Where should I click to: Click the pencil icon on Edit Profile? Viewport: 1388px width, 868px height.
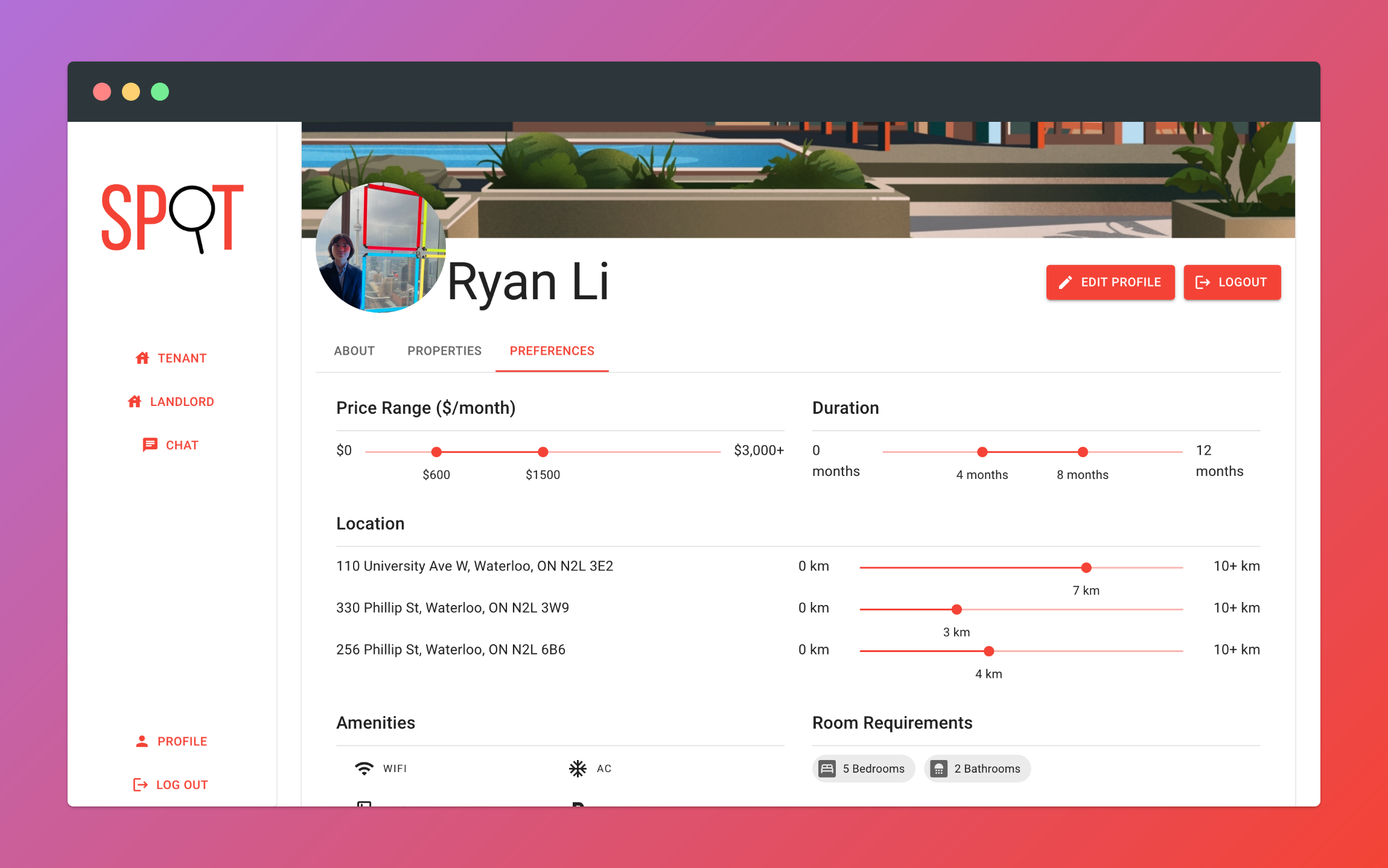[x=1065, y=282]
